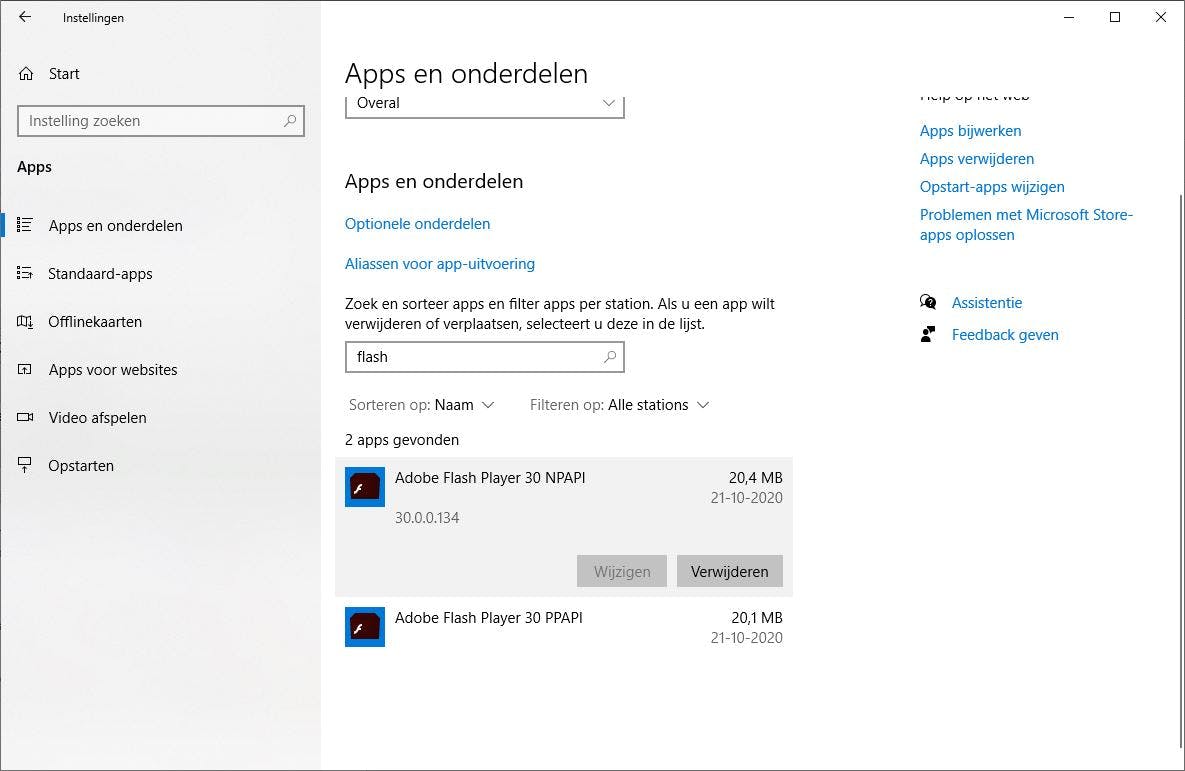
Task: Click the Apps voor websites icon
Action: [x=25, y=370]
